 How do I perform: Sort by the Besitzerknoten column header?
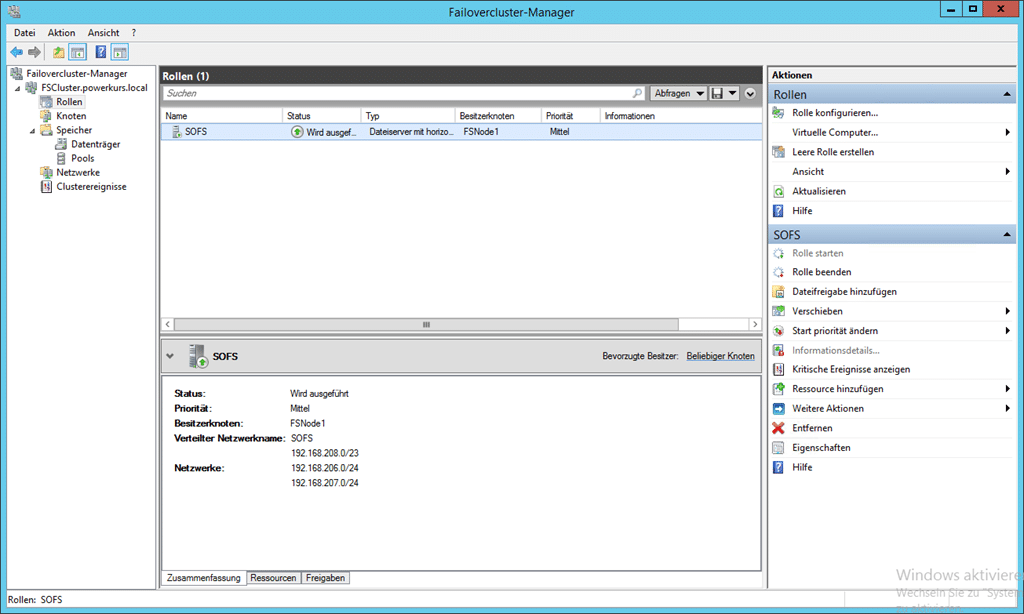[498, 116]
